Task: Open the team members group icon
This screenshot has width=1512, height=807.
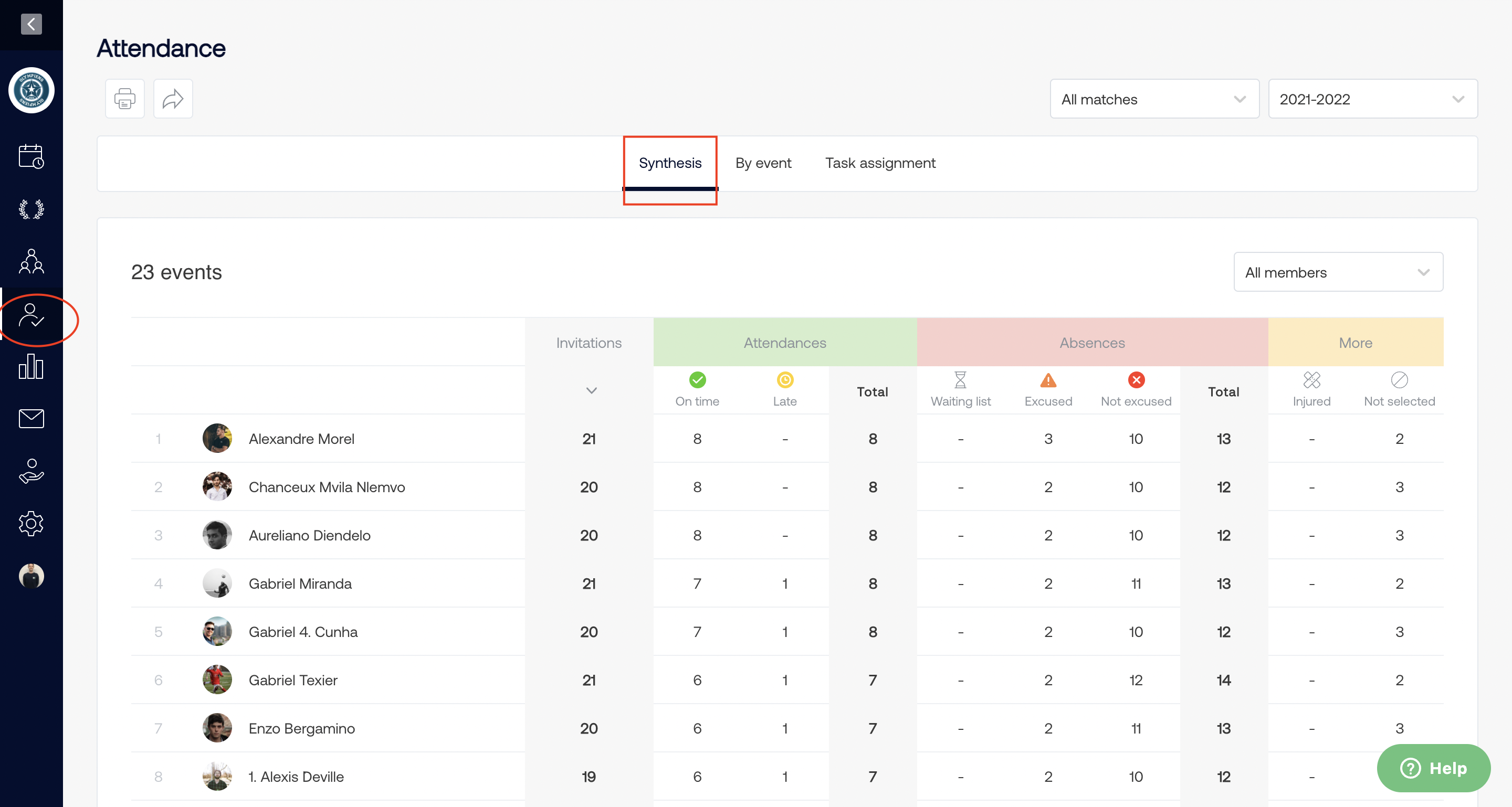Action: (x=31, y=262)
